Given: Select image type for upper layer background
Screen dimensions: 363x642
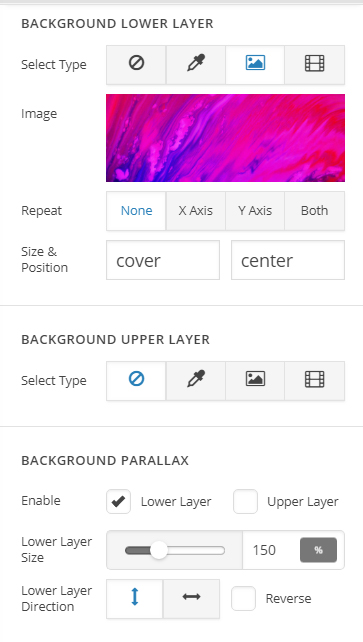Looking at the screenshot, I should click(255, 381).
